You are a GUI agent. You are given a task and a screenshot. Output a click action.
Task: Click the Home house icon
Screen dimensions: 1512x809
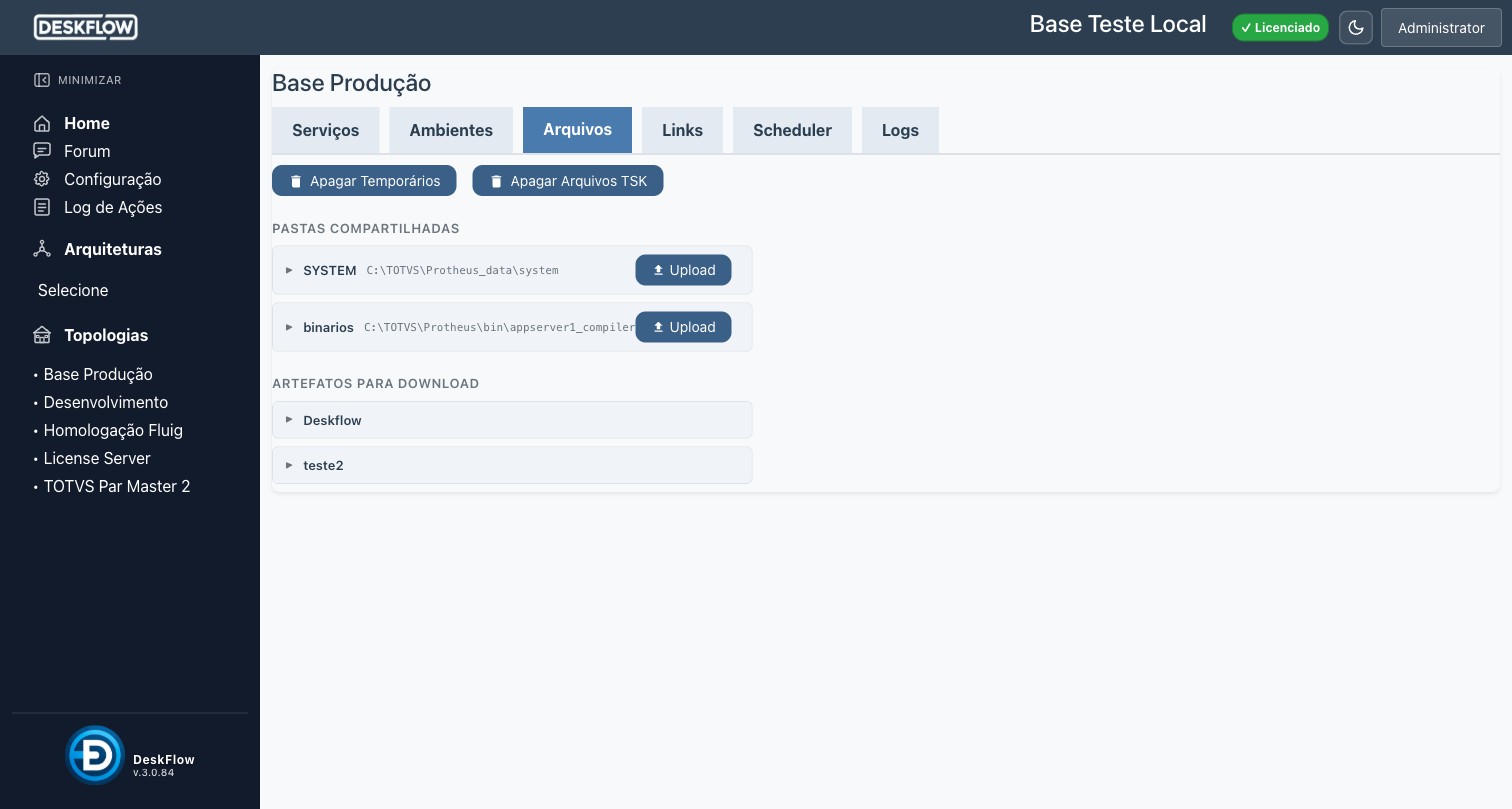(x=42, y=123)
